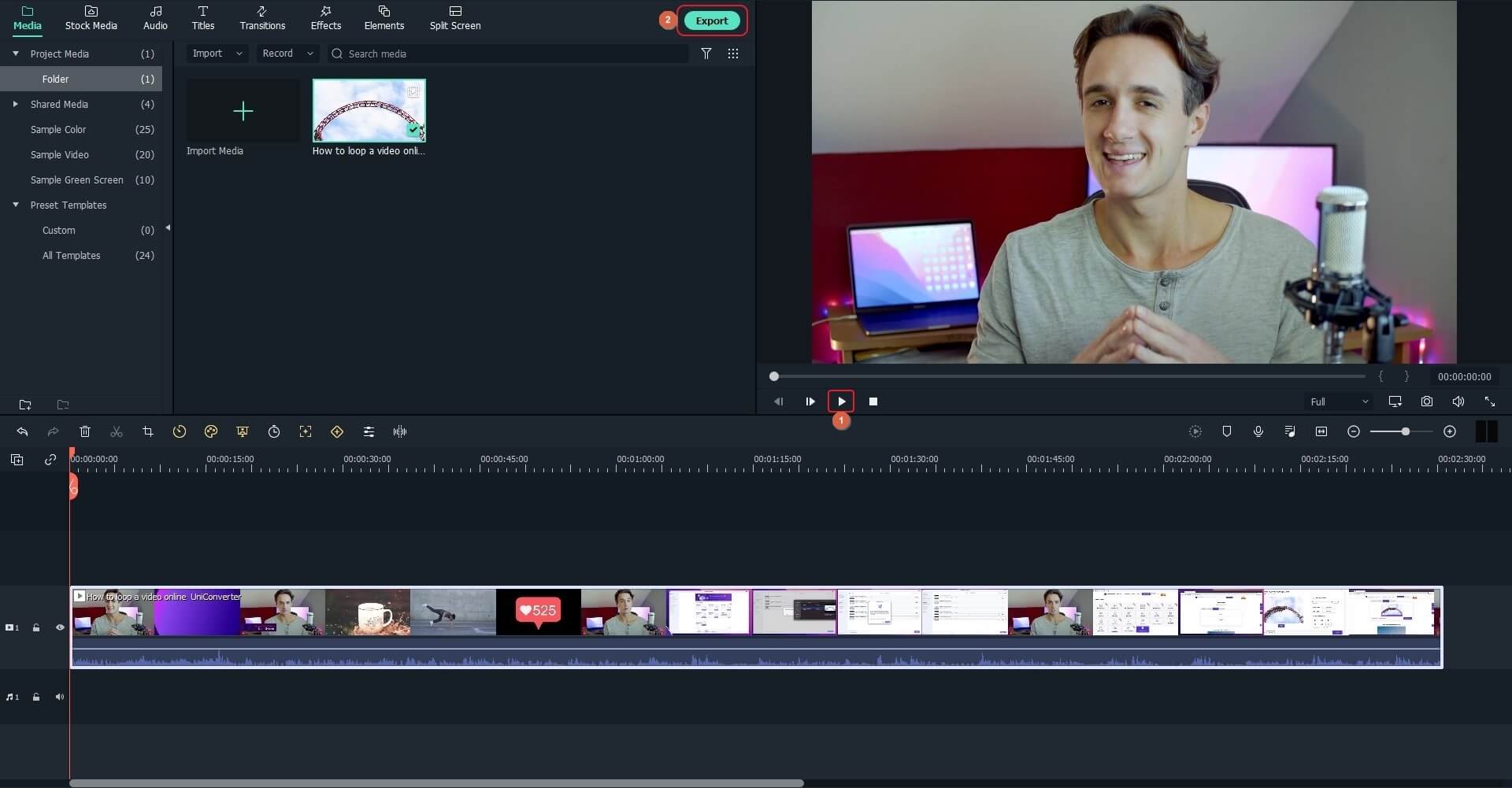Image resolution: width=1512 pixels, height=788 pixels.
Task: Stop preview playback
Action: point(873,401)
